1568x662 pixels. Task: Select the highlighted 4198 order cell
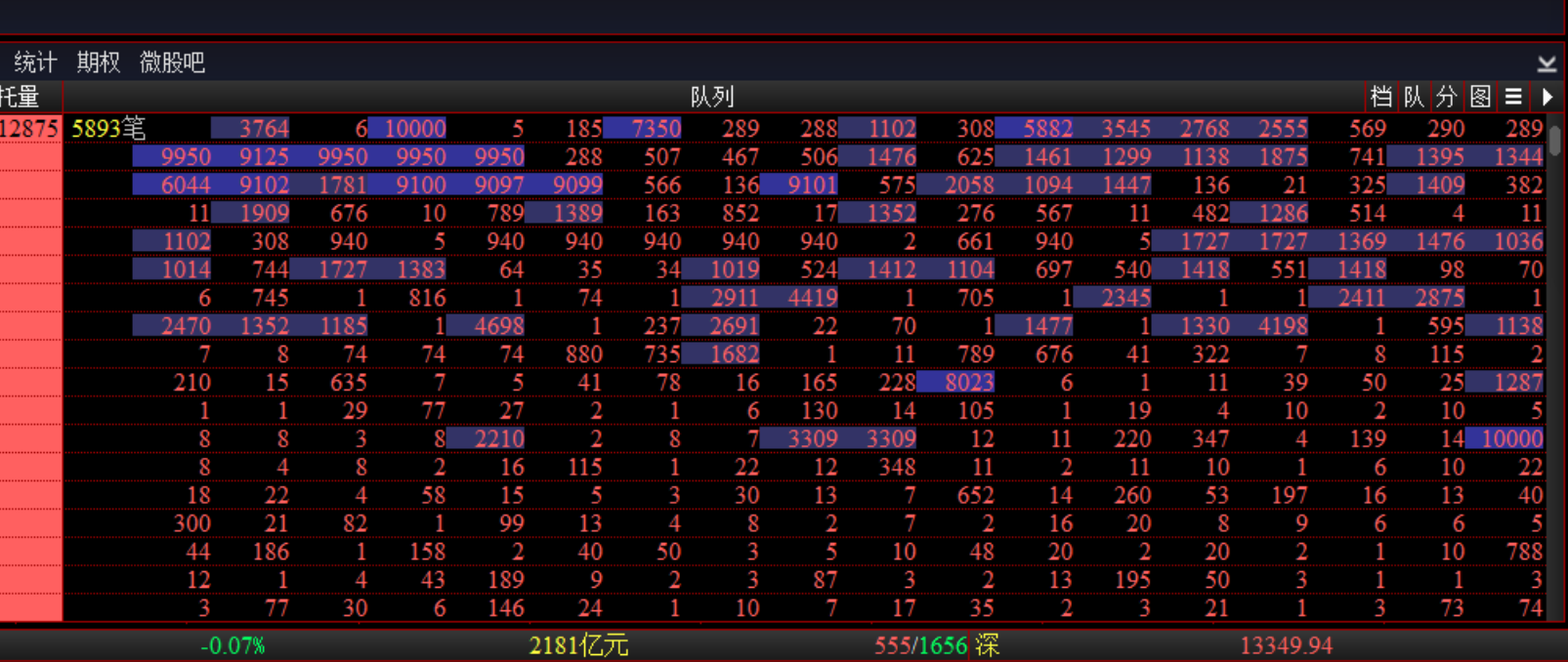click(x=1269, y=327)
